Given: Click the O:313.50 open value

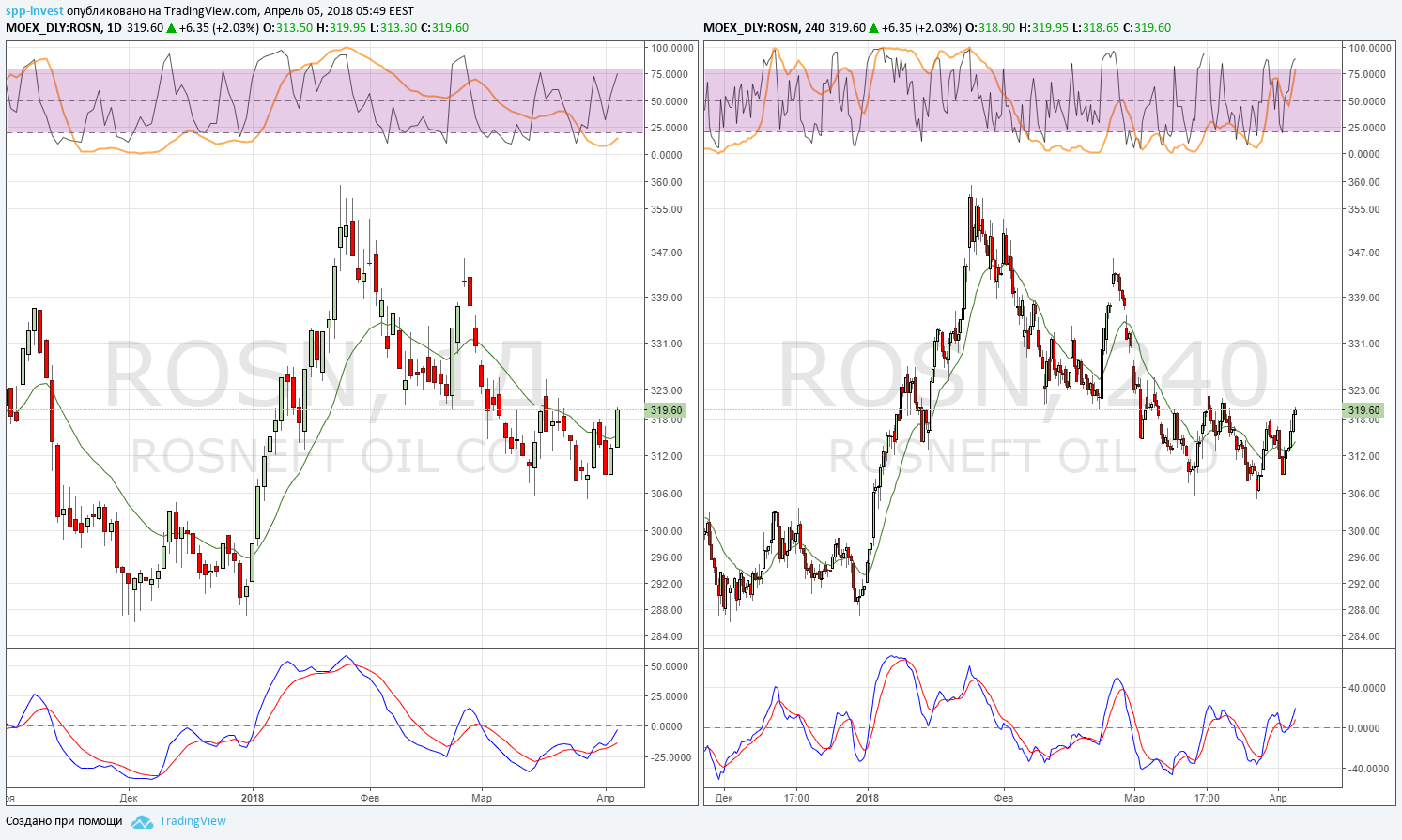Looking at the screenshot, I should coord(287,28).
